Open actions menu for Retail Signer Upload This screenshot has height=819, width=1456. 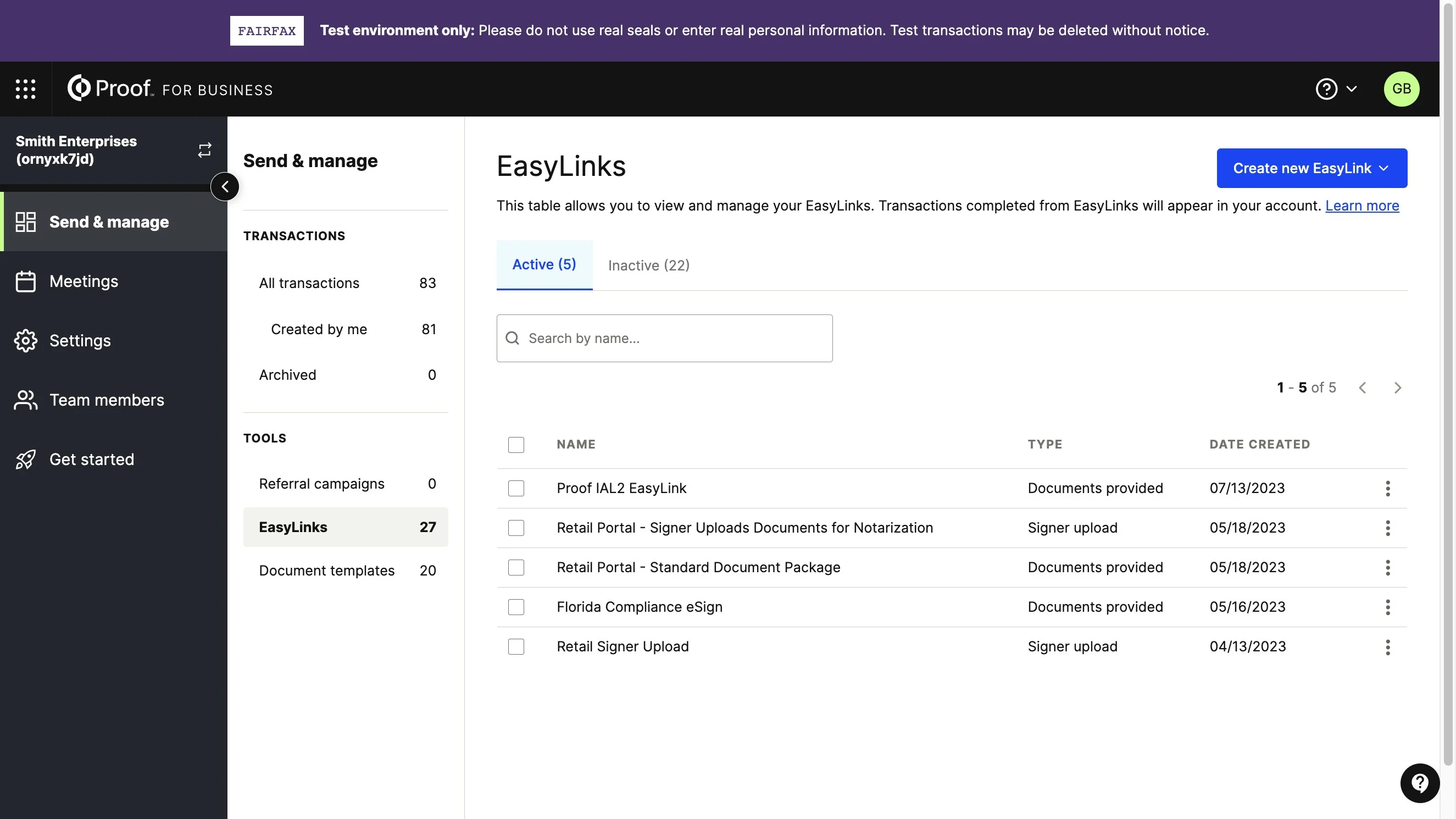[1388, 646]
